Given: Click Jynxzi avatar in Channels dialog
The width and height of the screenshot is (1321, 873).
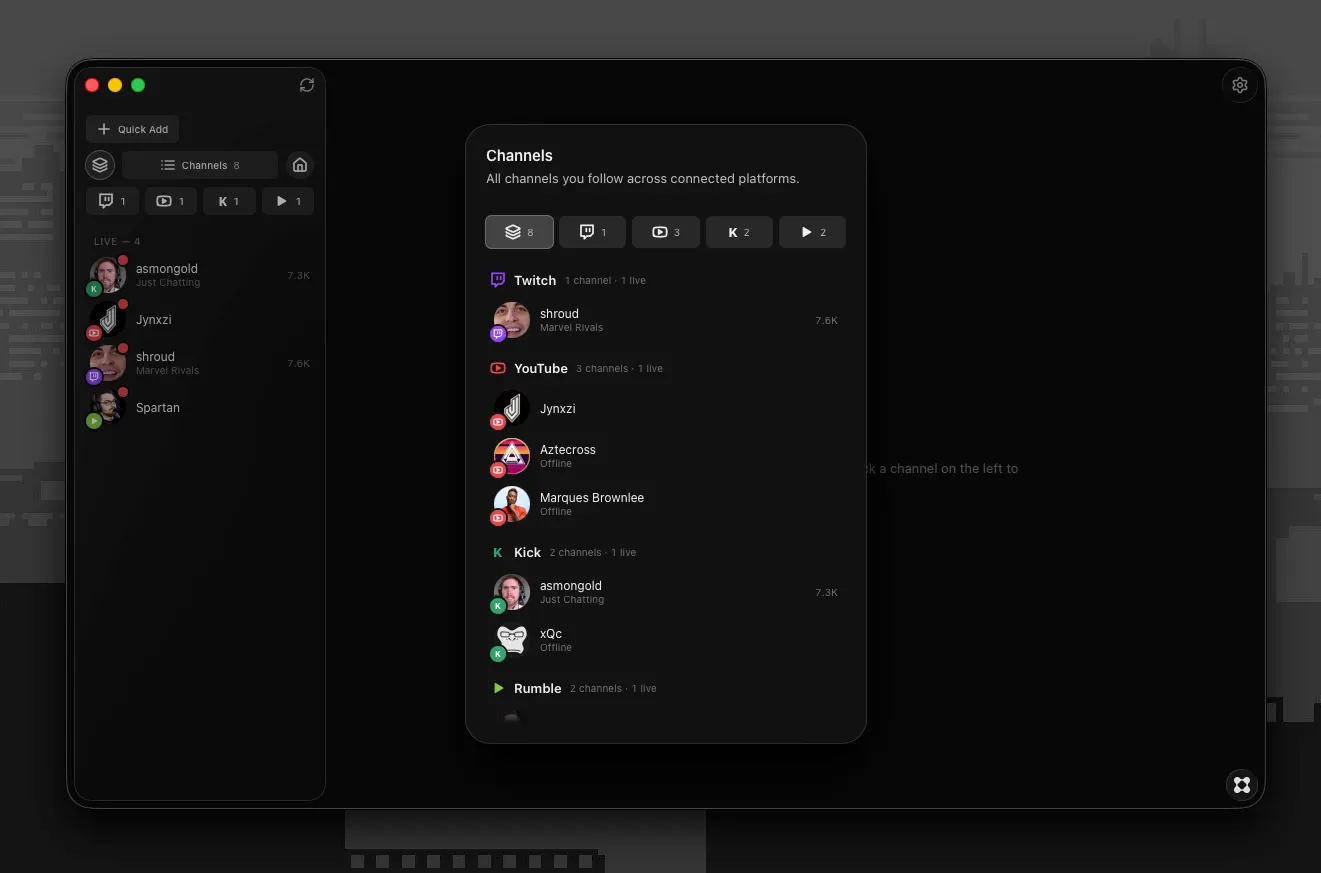Looking at the screenshot, I should tap(511, 408).
